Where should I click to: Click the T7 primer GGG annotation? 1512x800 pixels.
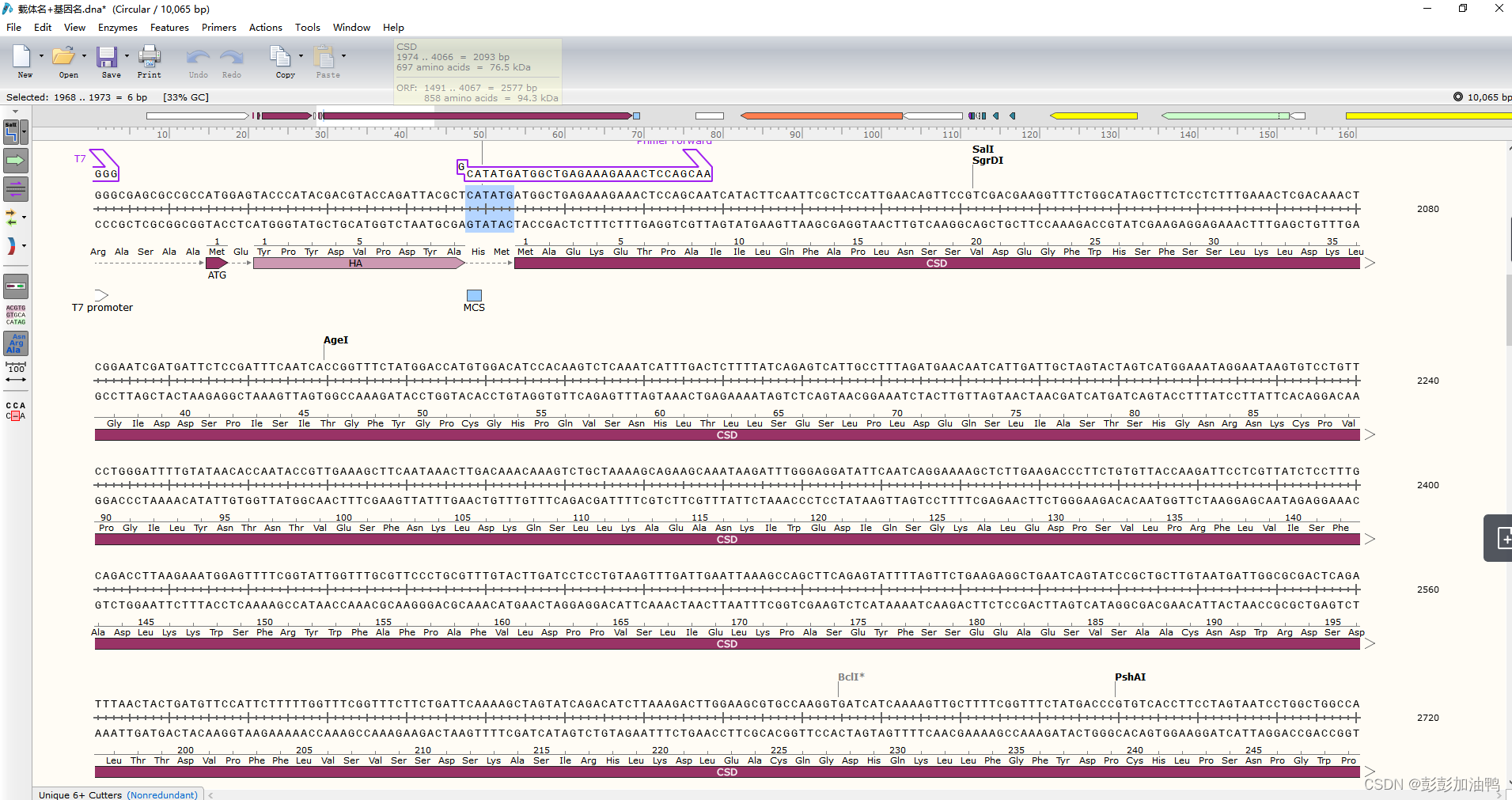(x=106, y=173)
